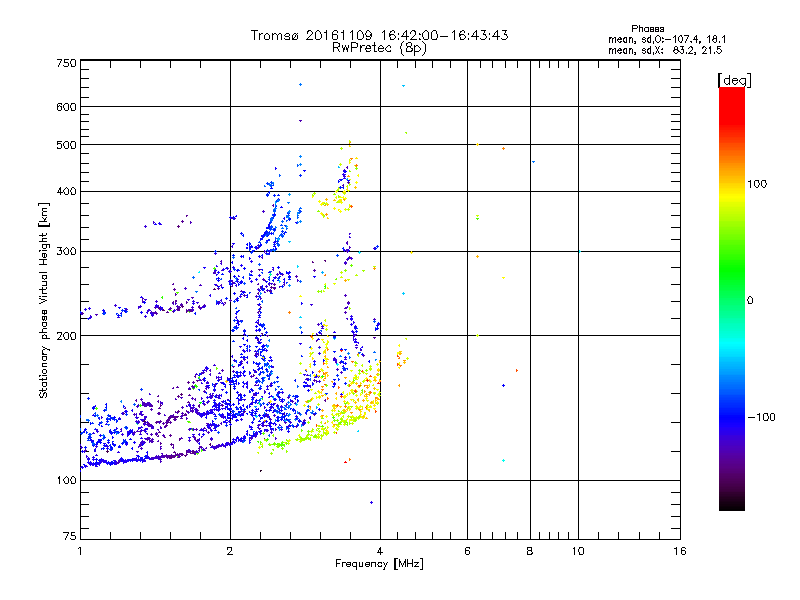Viewport: 800px width, 600px height.
Task: Click the "Phases" heading text
Action: pyautogui.click(x=647, y=29)
